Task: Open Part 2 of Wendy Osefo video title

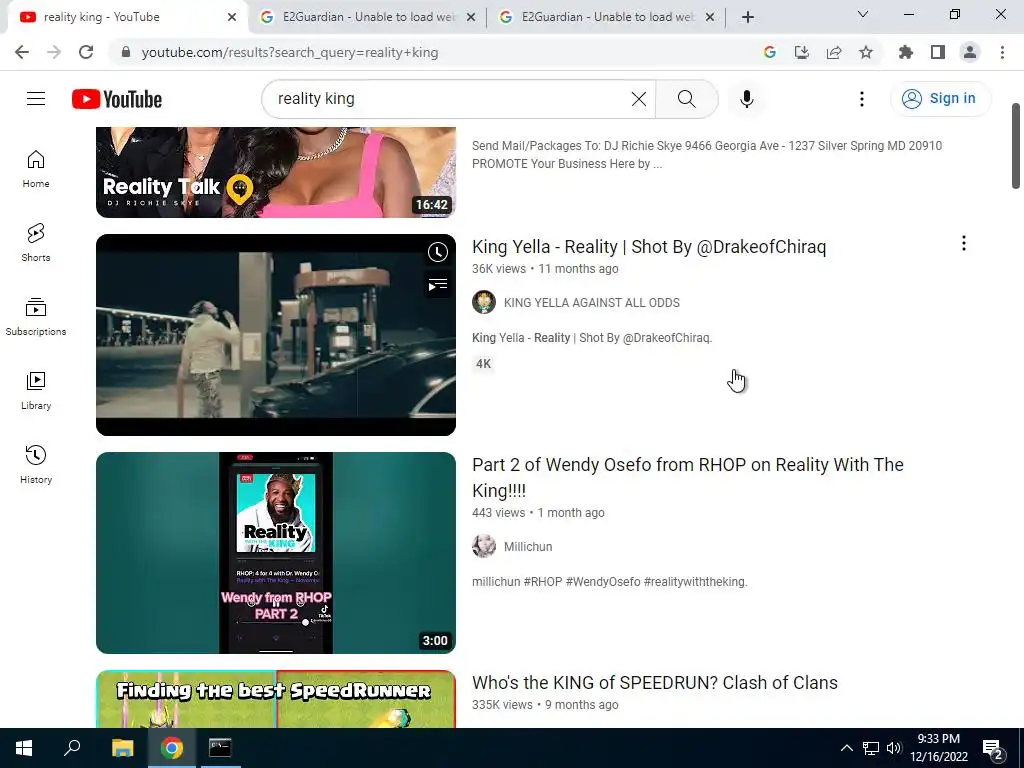Action: pos(688,477)
